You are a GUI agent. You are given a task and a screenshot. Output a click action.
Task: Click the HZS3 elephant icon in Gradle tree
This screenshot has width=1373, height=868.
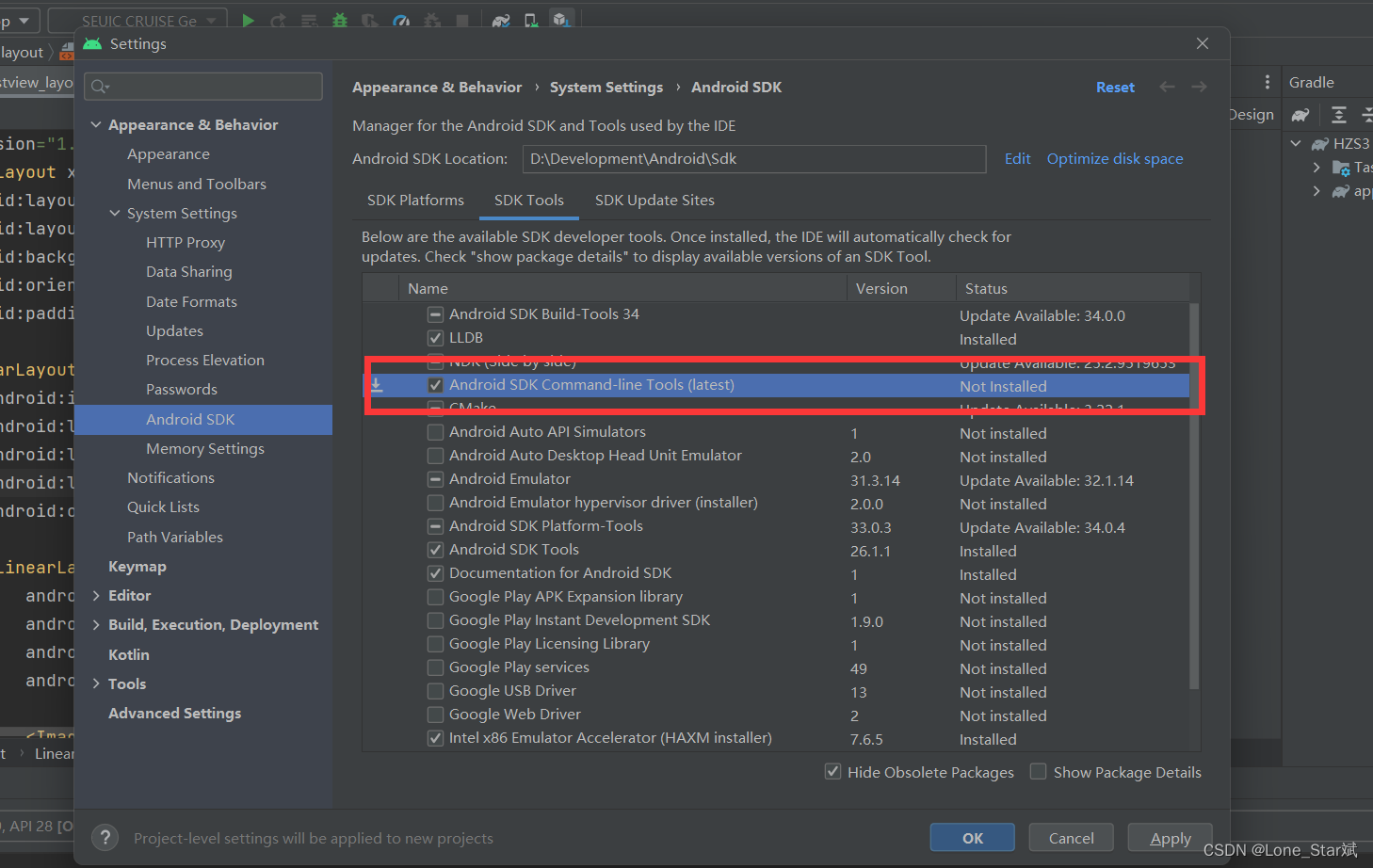point(1320,144)
